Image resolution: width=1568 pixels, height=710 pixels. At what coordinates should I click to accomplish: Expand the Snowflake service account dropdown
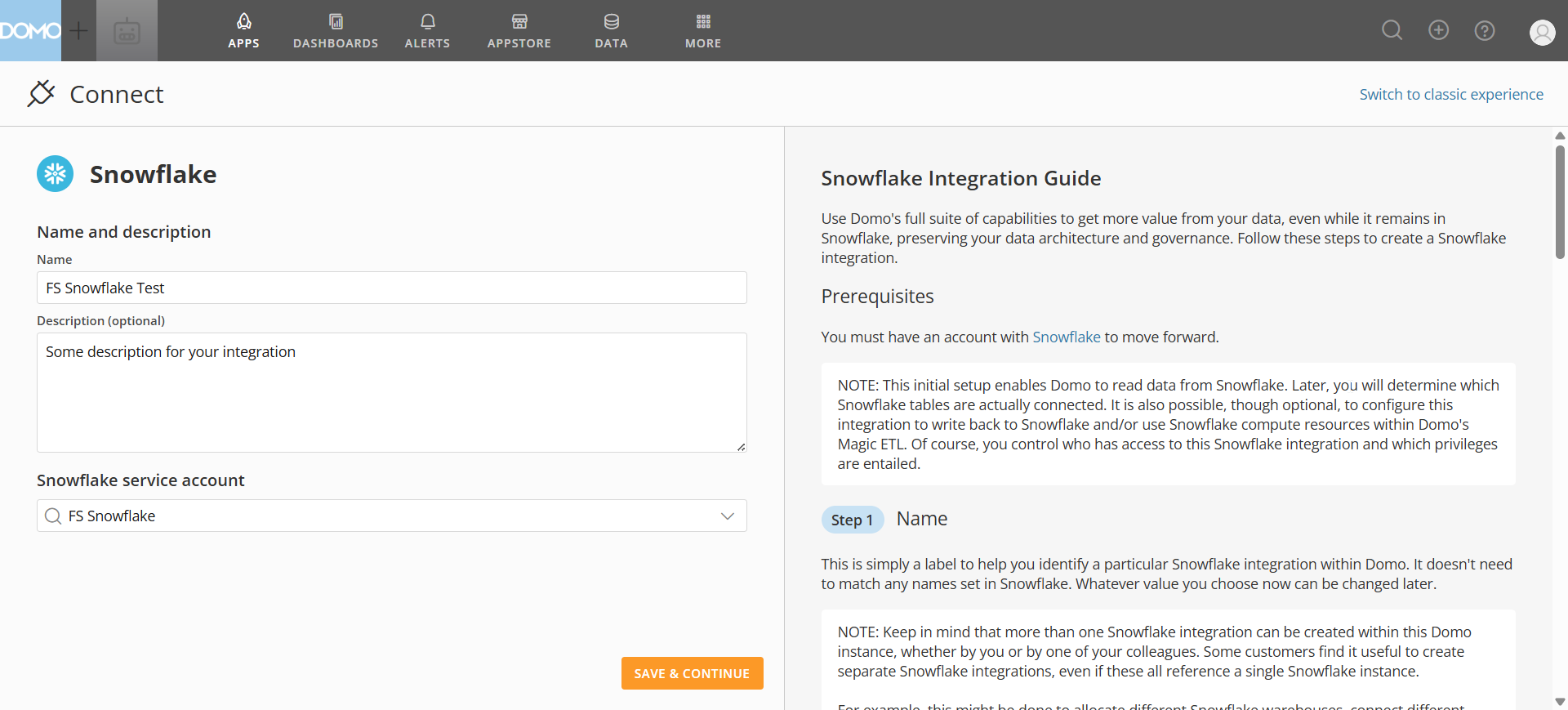pos(727,516)
